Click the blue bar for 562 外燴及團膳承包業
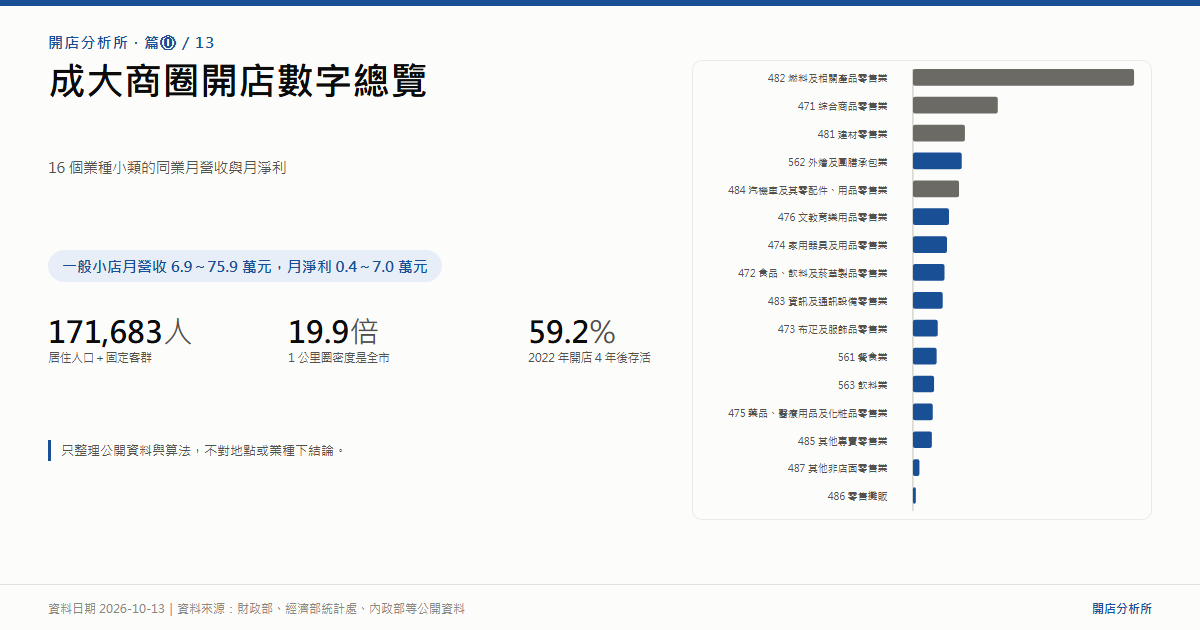This screenshot has width=1200, height=630. click(937, 161)
